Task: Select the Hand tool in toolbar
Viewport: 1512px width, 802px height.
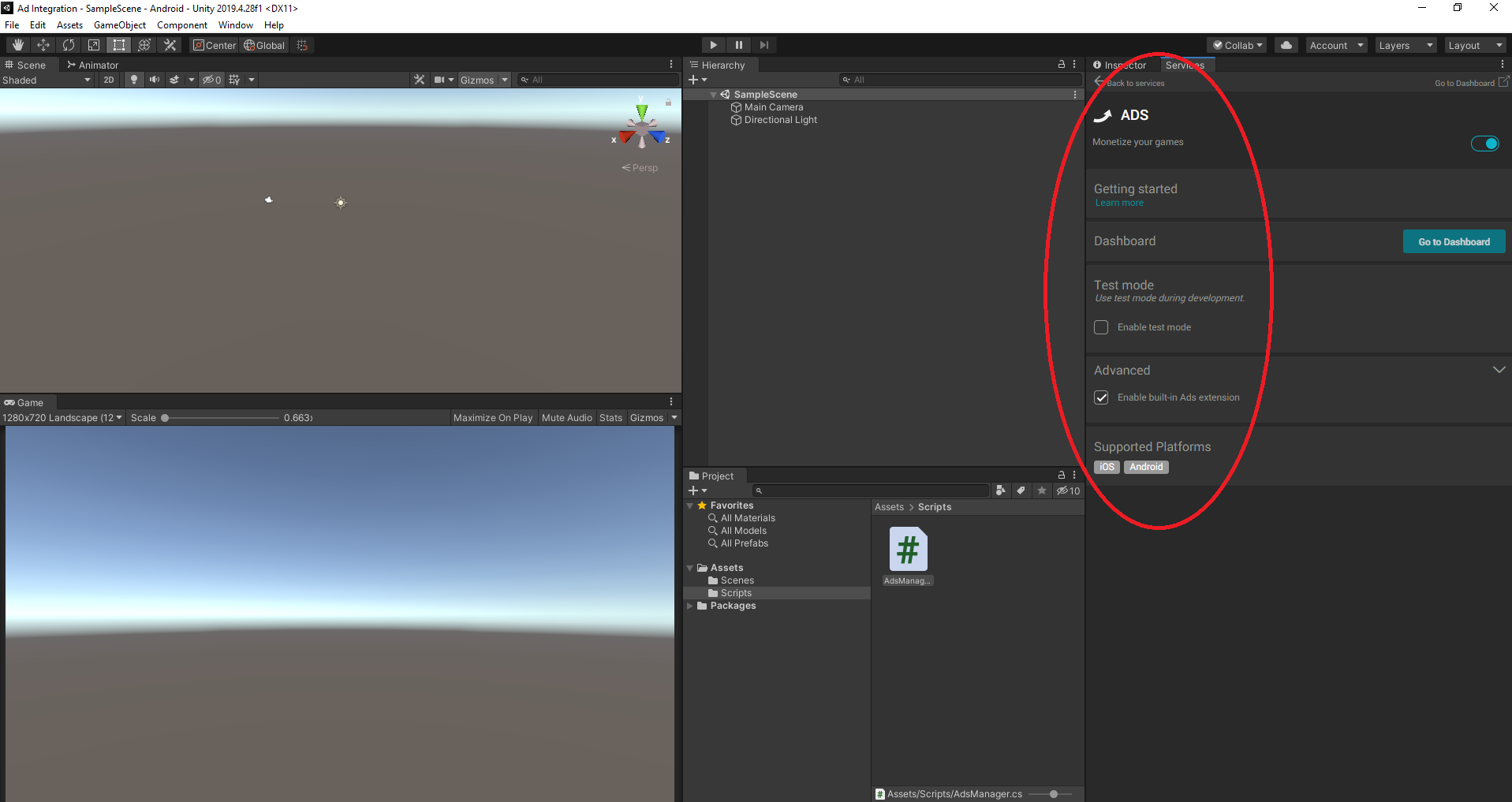Action: [x=17, y=45]
